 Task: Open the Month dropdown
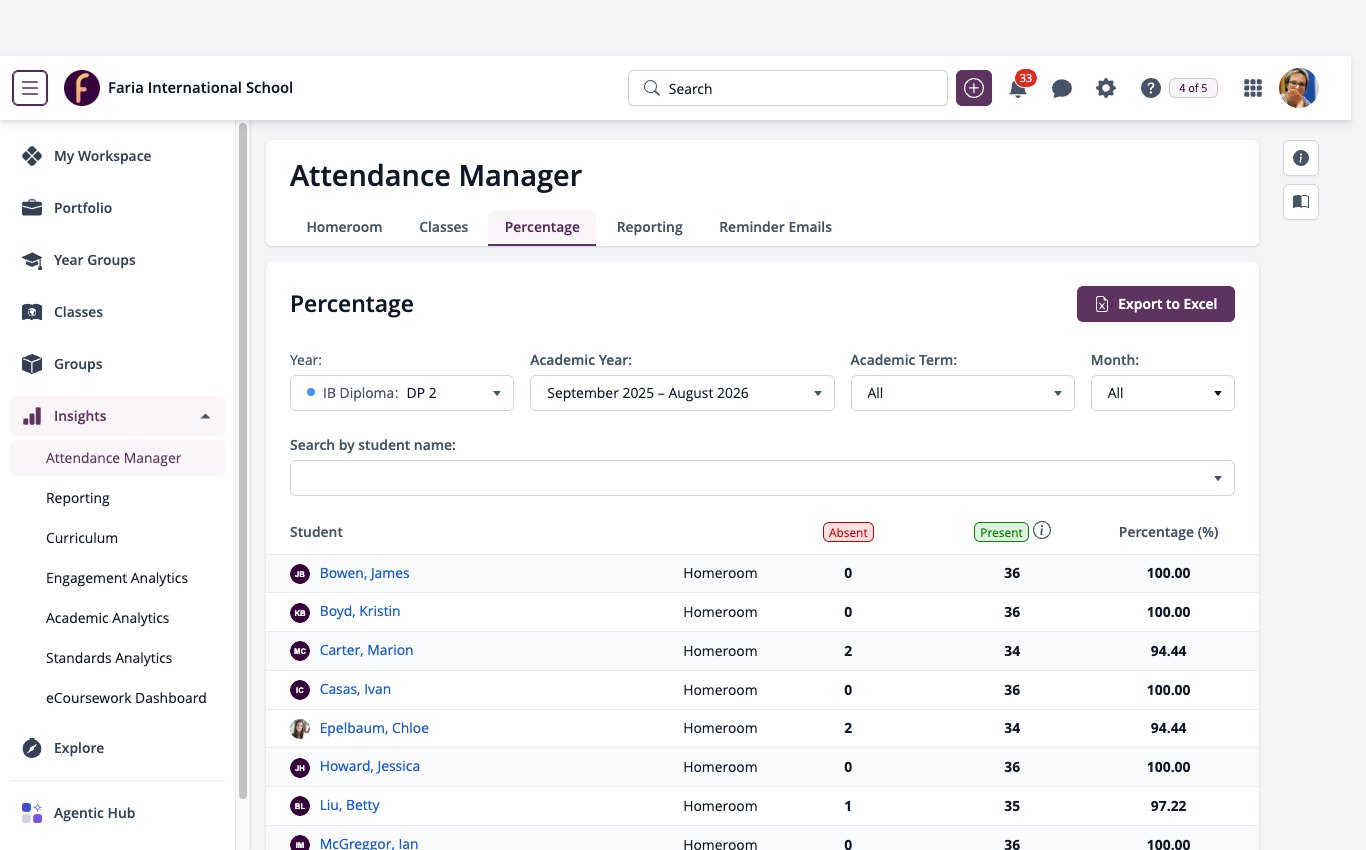[1162, 393]
